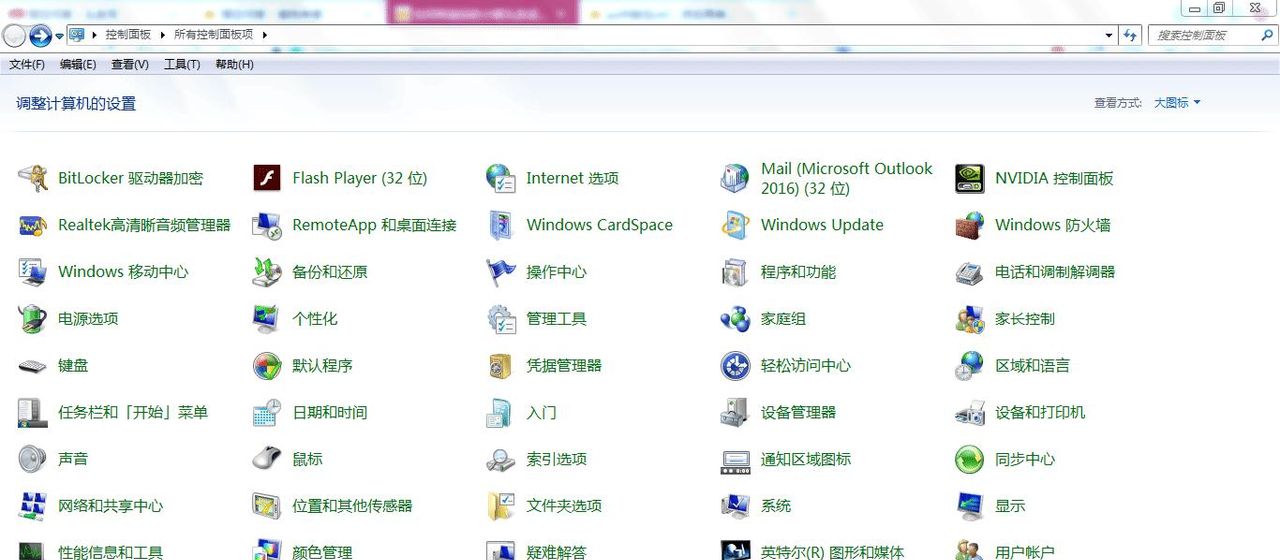Image resolution: width=1280 pixels, height=560 pixels.
Task: Open the 声音 speaker icon
Action: tap(33, 460)
